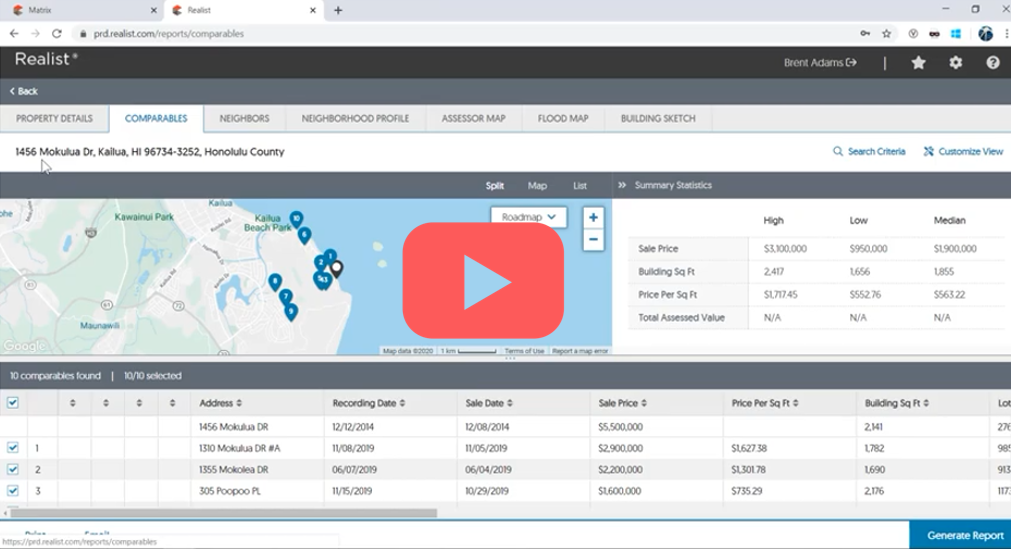Click the split pane resize handle dots

pos(510,358)
